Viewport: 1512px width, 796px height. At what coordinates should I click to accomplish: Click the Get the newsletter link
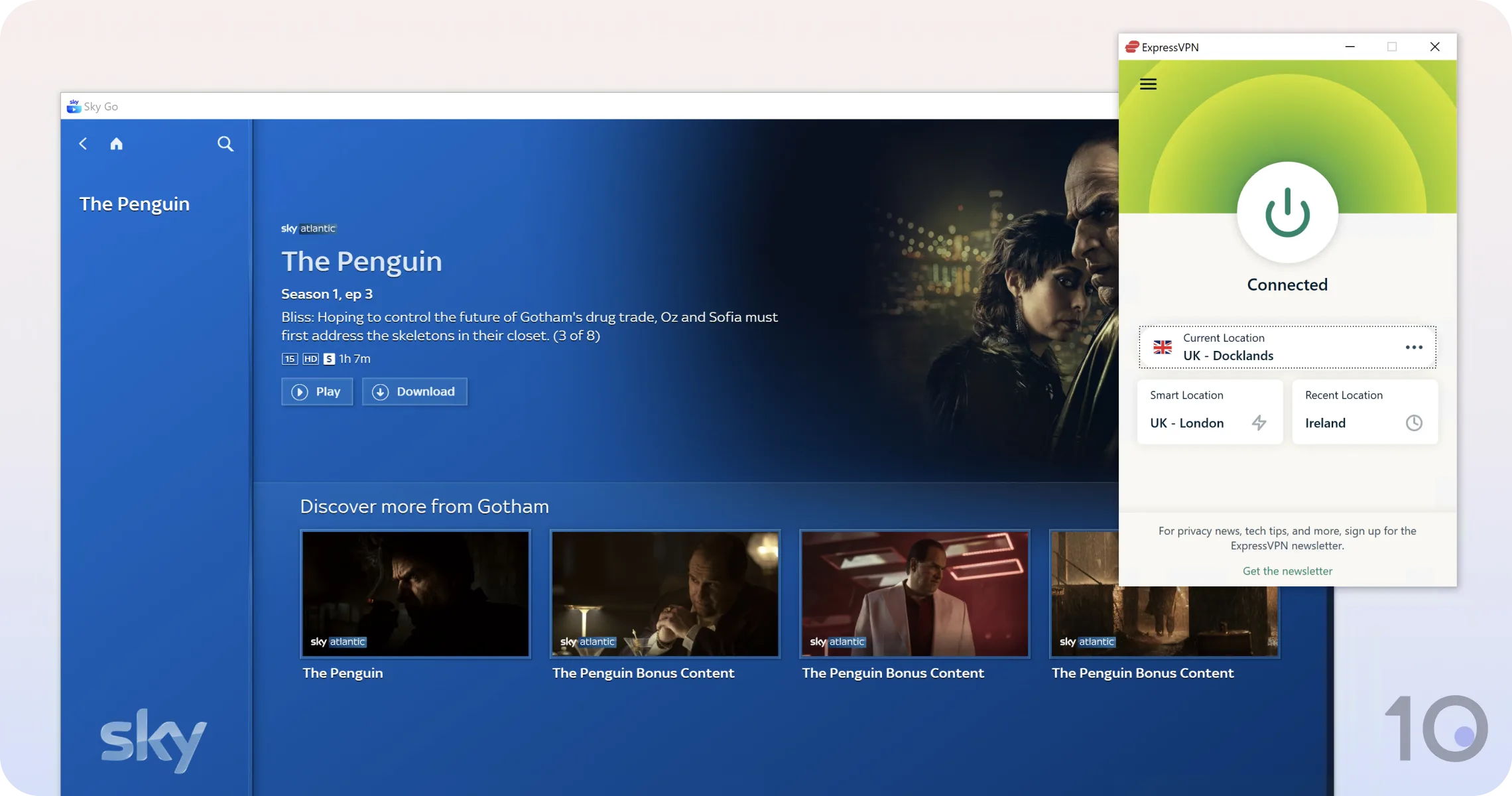(1287, 571)
